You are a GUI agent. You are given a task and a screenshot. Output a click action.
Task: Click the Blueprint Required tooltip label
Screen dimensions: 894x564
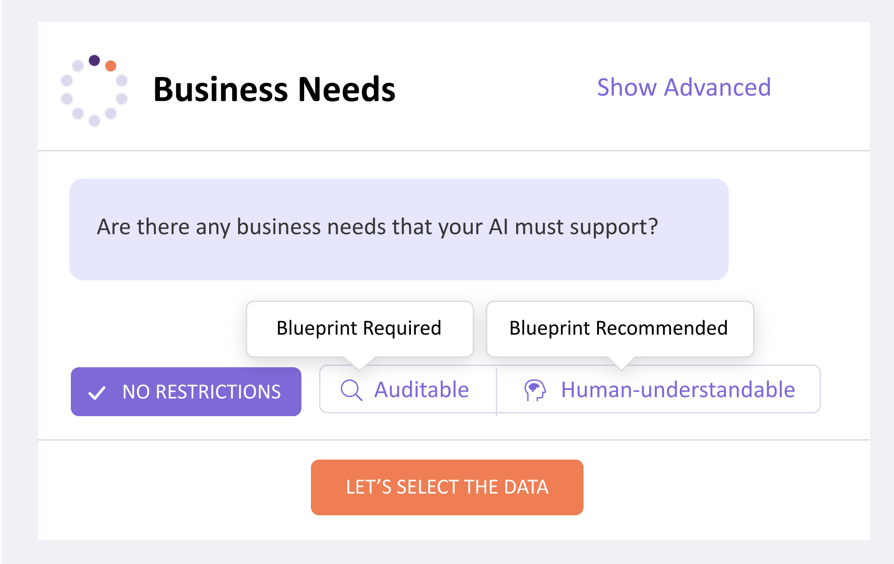coord(359,328)
